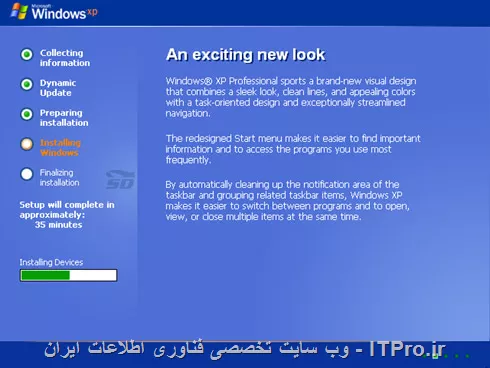Click the '35 minutes' remaining time
Screen dimensions: 490x368
pyautogui.click(x=58, y=225)
